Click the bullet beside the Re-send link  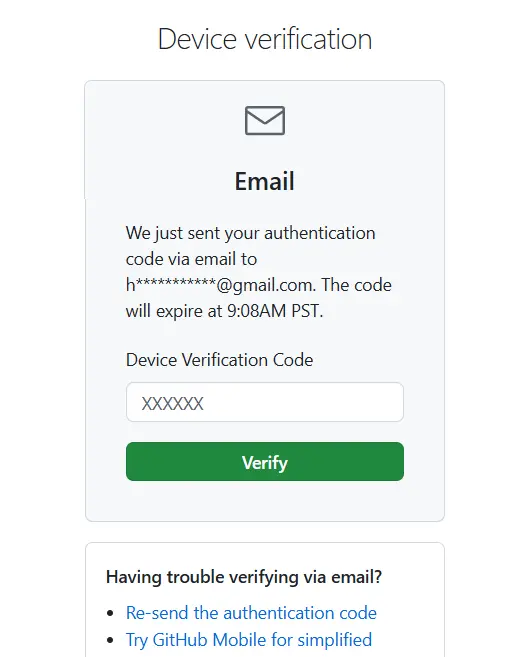pyautogui.click(x=110, y=613)
